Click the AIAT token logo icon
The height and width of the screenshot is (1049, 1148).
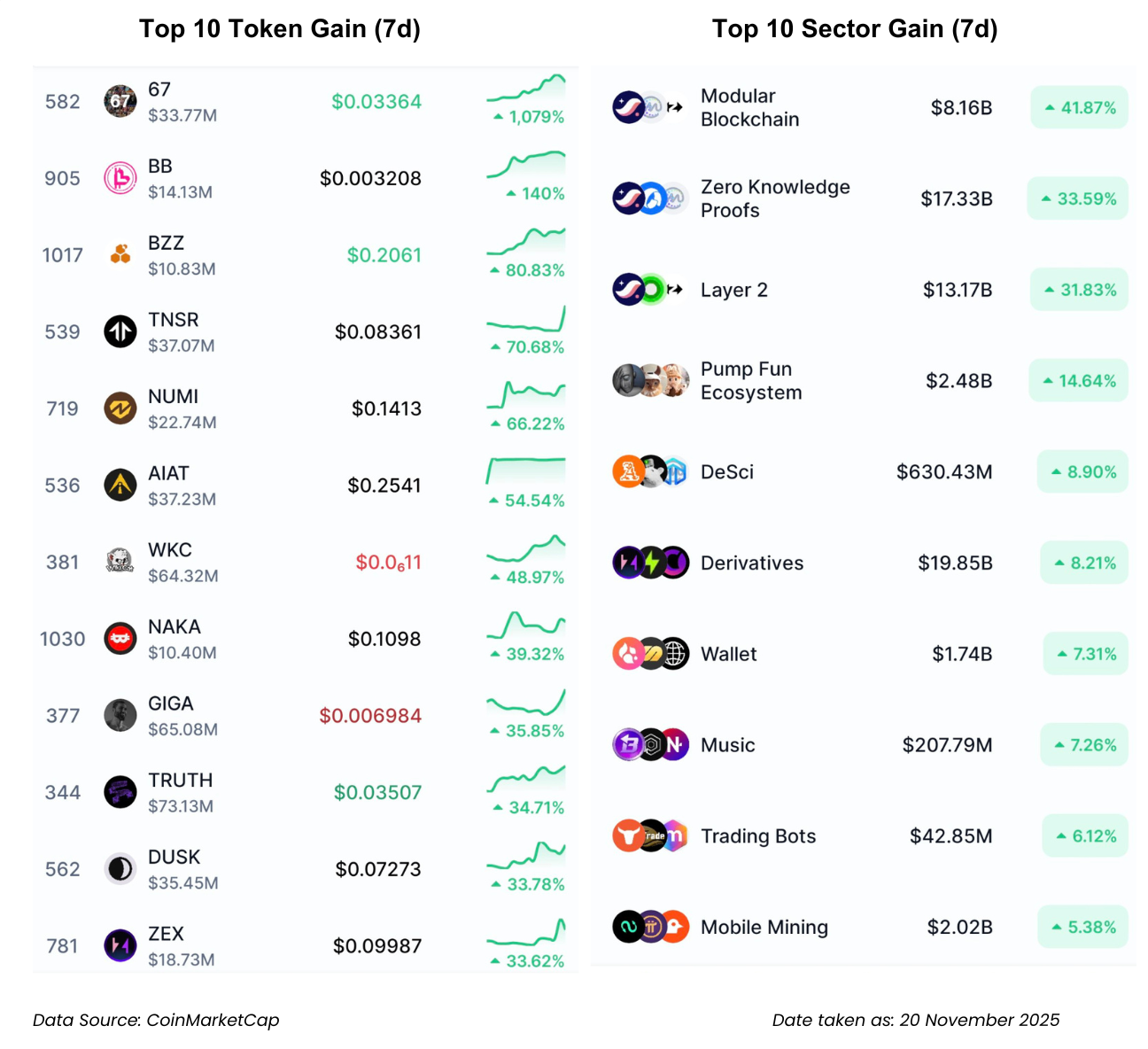(x=120, y=486)
